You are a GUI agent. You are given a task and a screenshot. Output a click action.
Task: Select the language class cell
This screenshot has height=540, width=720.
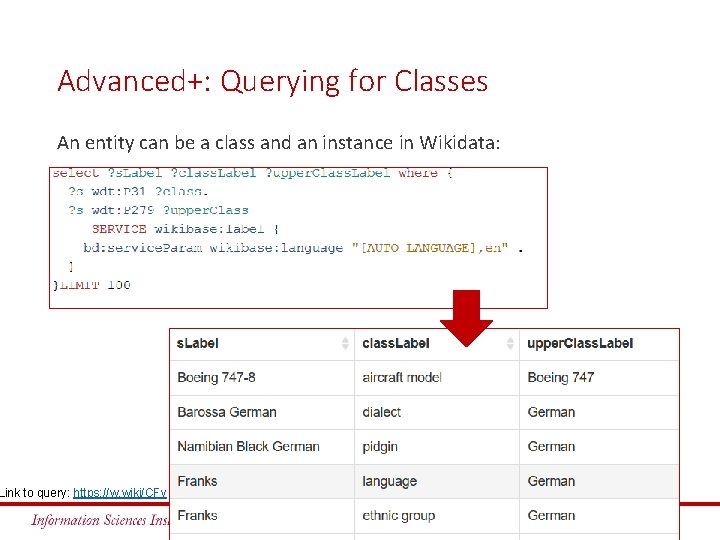pyautogui.click(x=437, y=481)
